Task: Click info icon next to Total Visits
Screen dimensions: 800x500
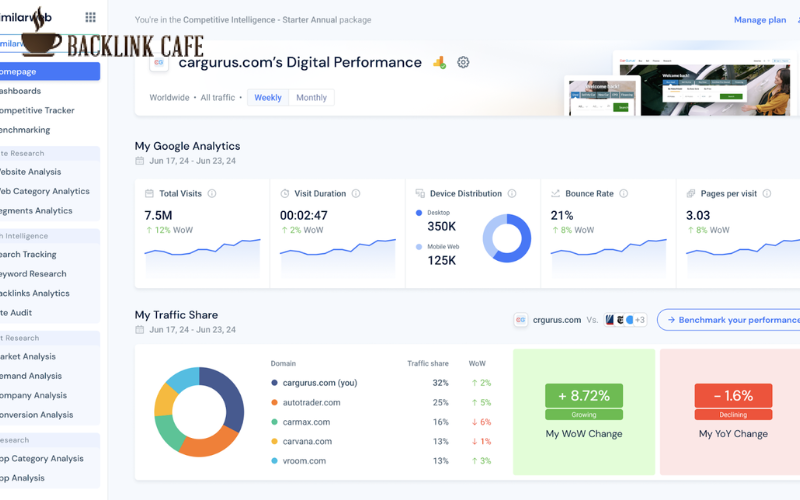Action: 212,193
